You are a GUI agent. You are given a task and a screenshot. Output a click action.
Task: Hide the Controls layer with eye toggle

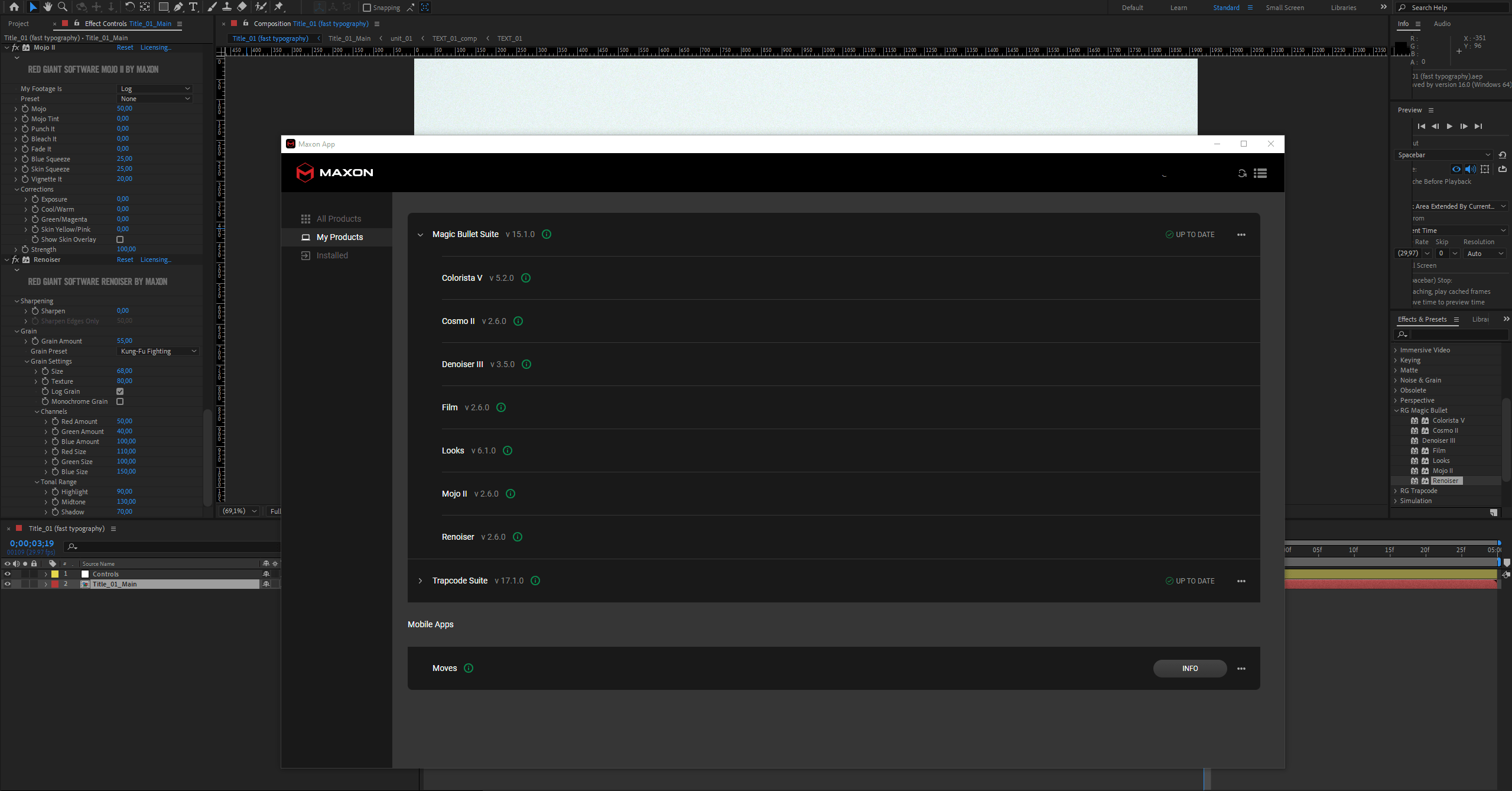[x=8, y=574]
